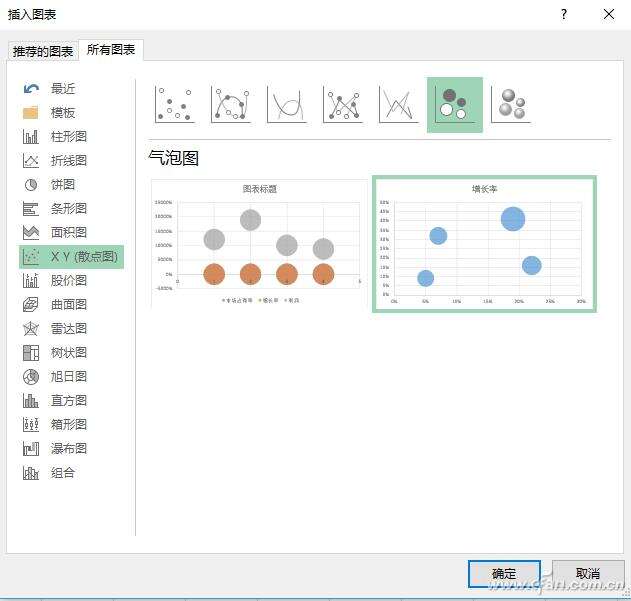Choose the Line chart (折线图) icon
631x601 pixels.
(x=31, y=161)
